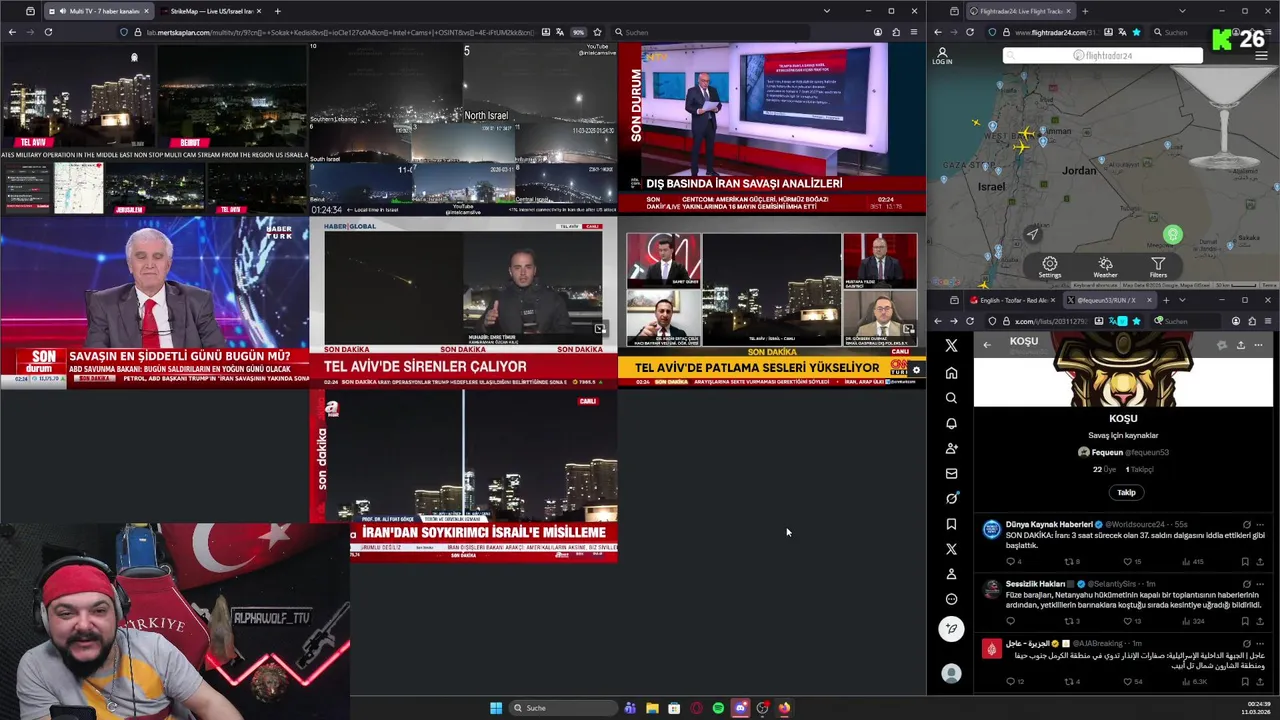The height and width of the screenshot is (720, 1280).
Task: Switch to the English Tzofar Red Alert tab
Action: 1010,300
